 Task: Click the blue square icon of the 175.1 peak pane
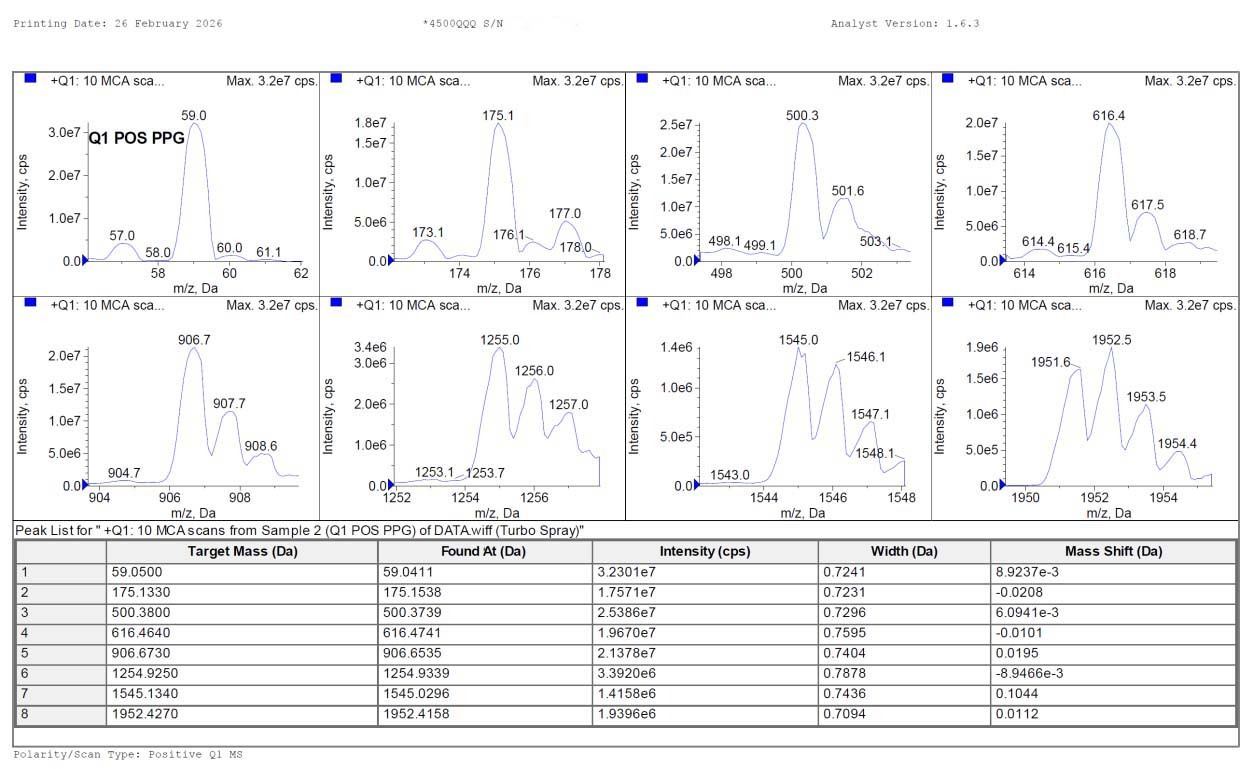pos(336,78)
